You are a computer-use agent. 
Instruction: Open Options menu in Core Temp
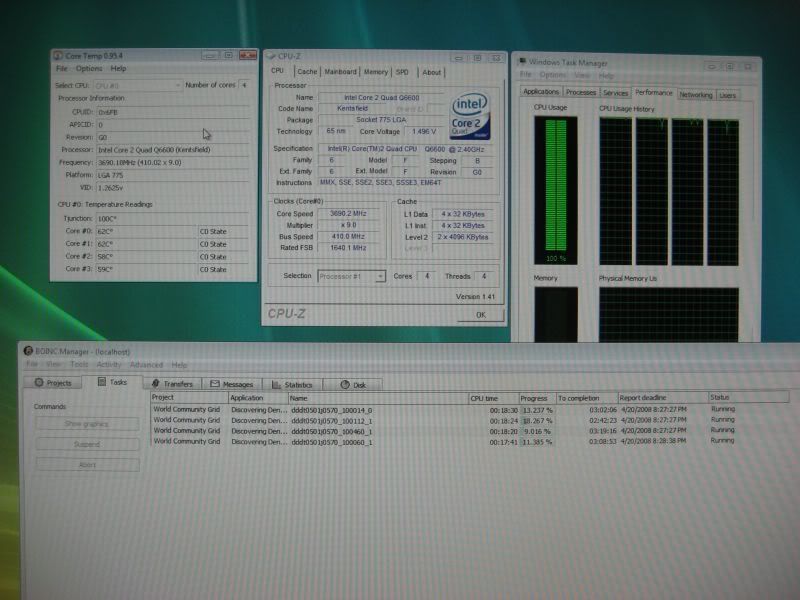(x=89, y=68)
